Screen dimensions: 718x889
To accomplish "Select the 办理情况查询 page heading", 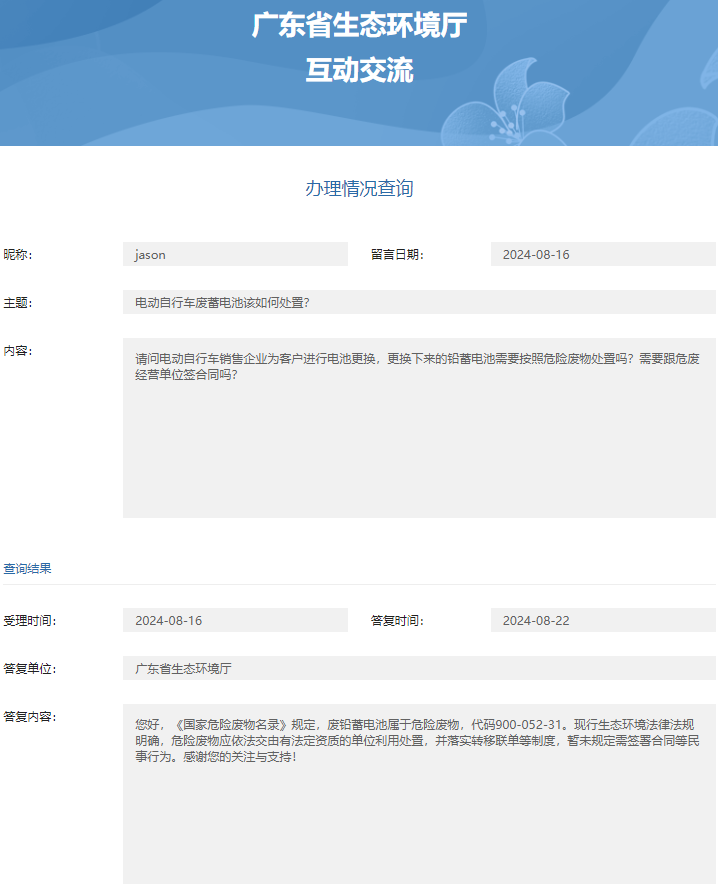I will pyautogui.click(x=359, y=189).
